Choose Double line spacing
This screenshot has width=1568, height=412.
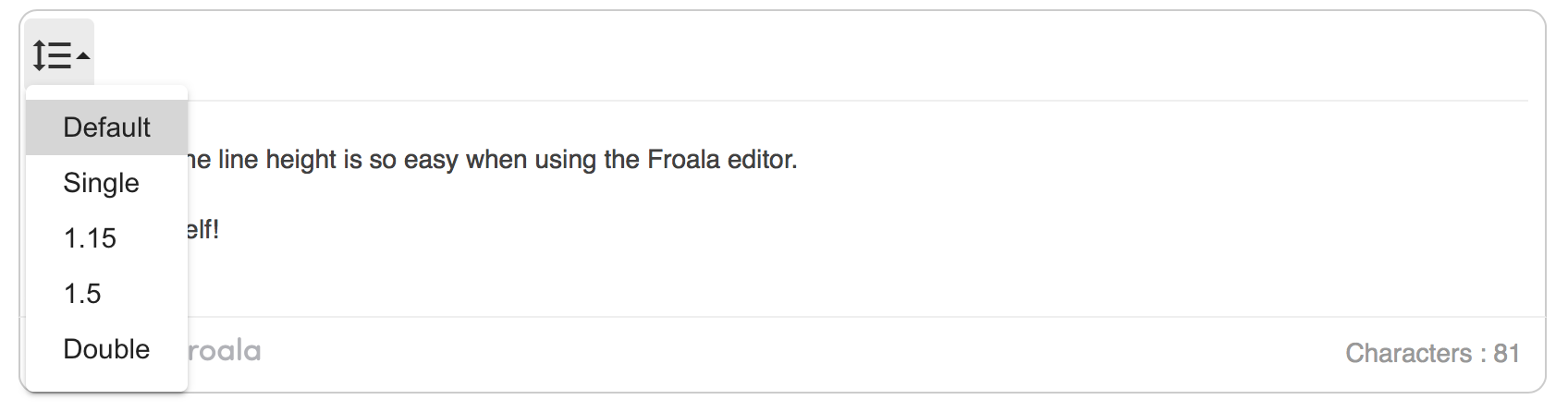(106, 349)
